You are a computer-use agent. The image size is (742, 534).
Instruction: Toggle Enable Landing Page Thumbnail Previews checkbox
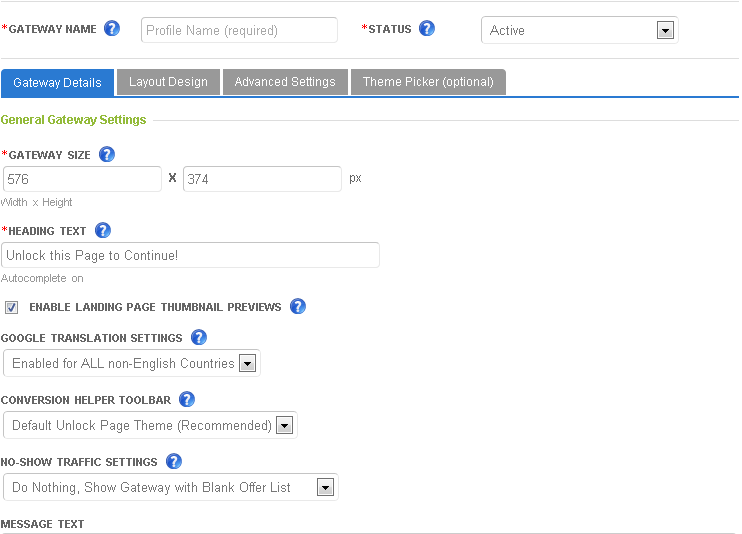pos(12,307)
